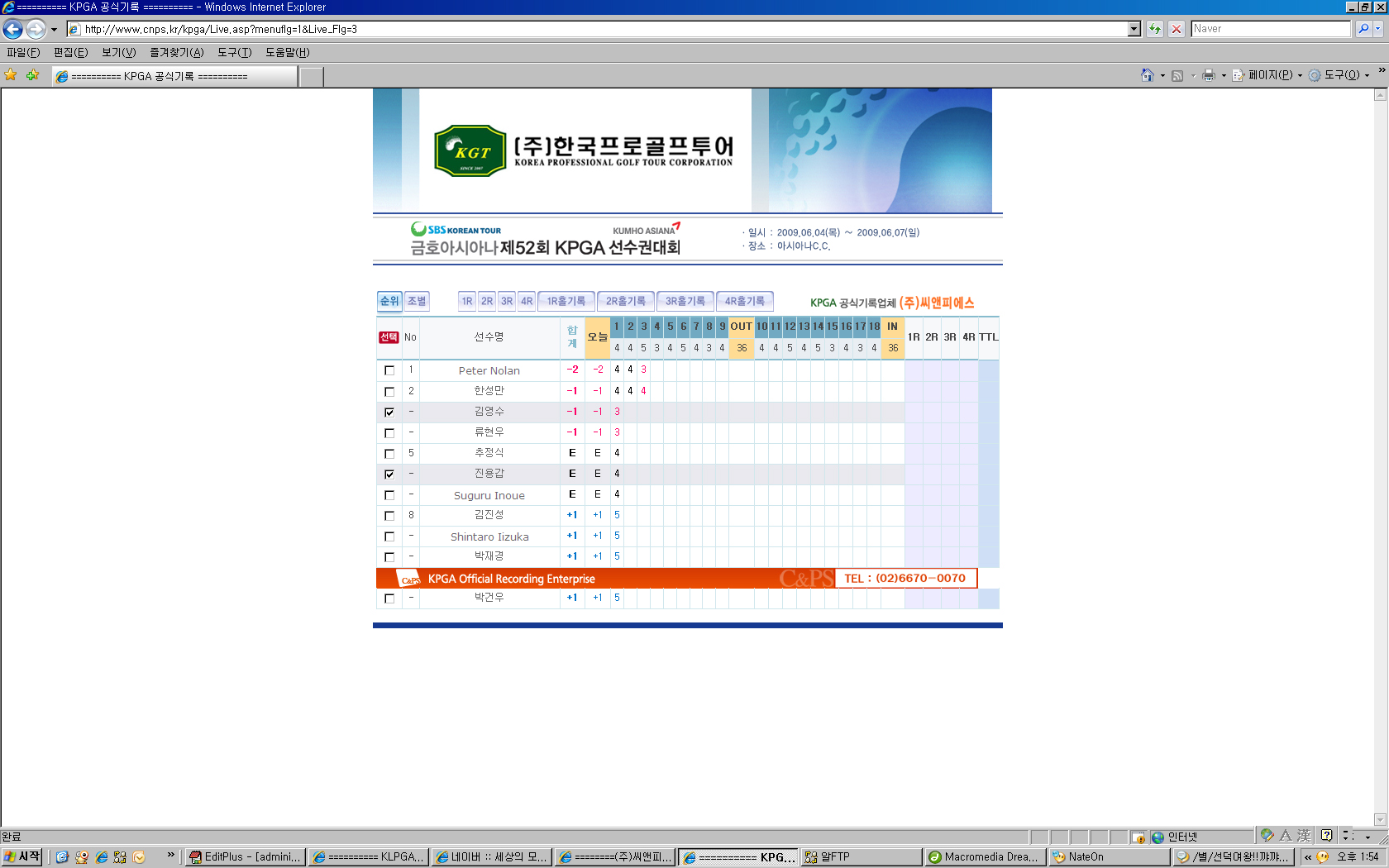Expand Quick Launch overflow chevron
This screenshot has width=1389, height=868.
coord(170,855)
